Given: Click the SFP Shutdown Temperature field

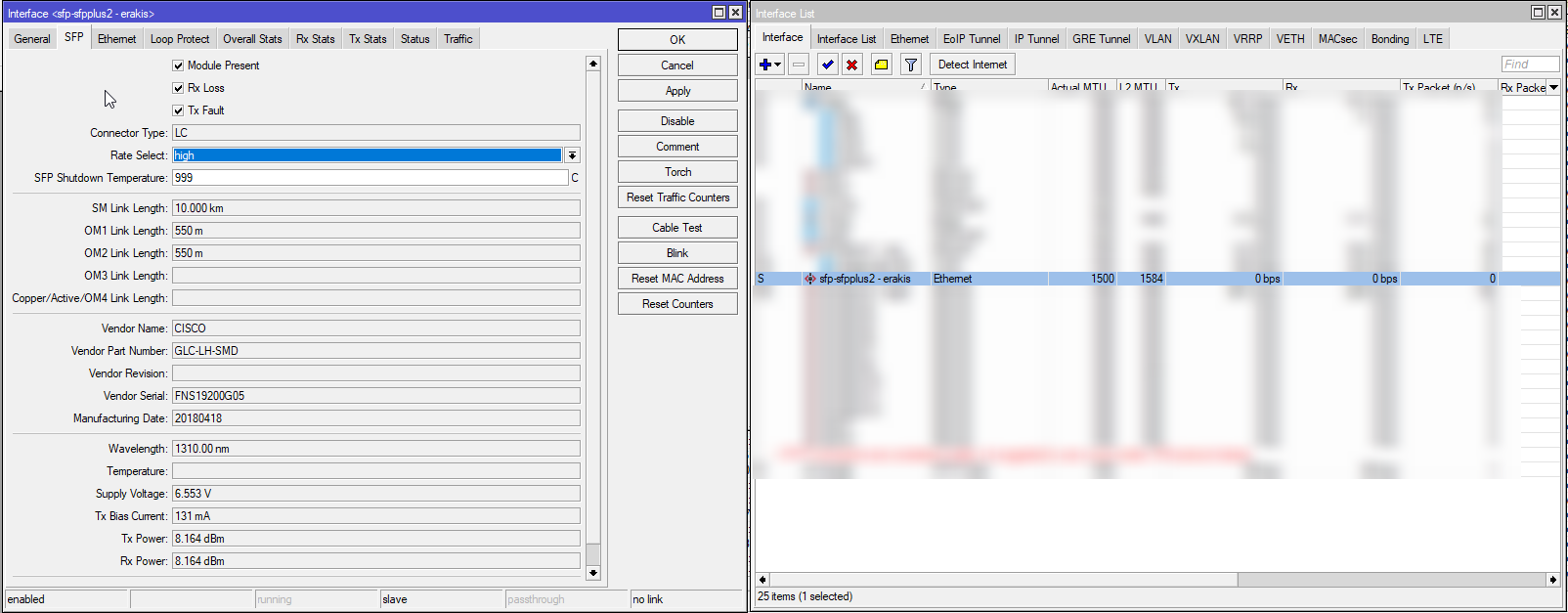Looking at the screenshot, I should (370, 178).
